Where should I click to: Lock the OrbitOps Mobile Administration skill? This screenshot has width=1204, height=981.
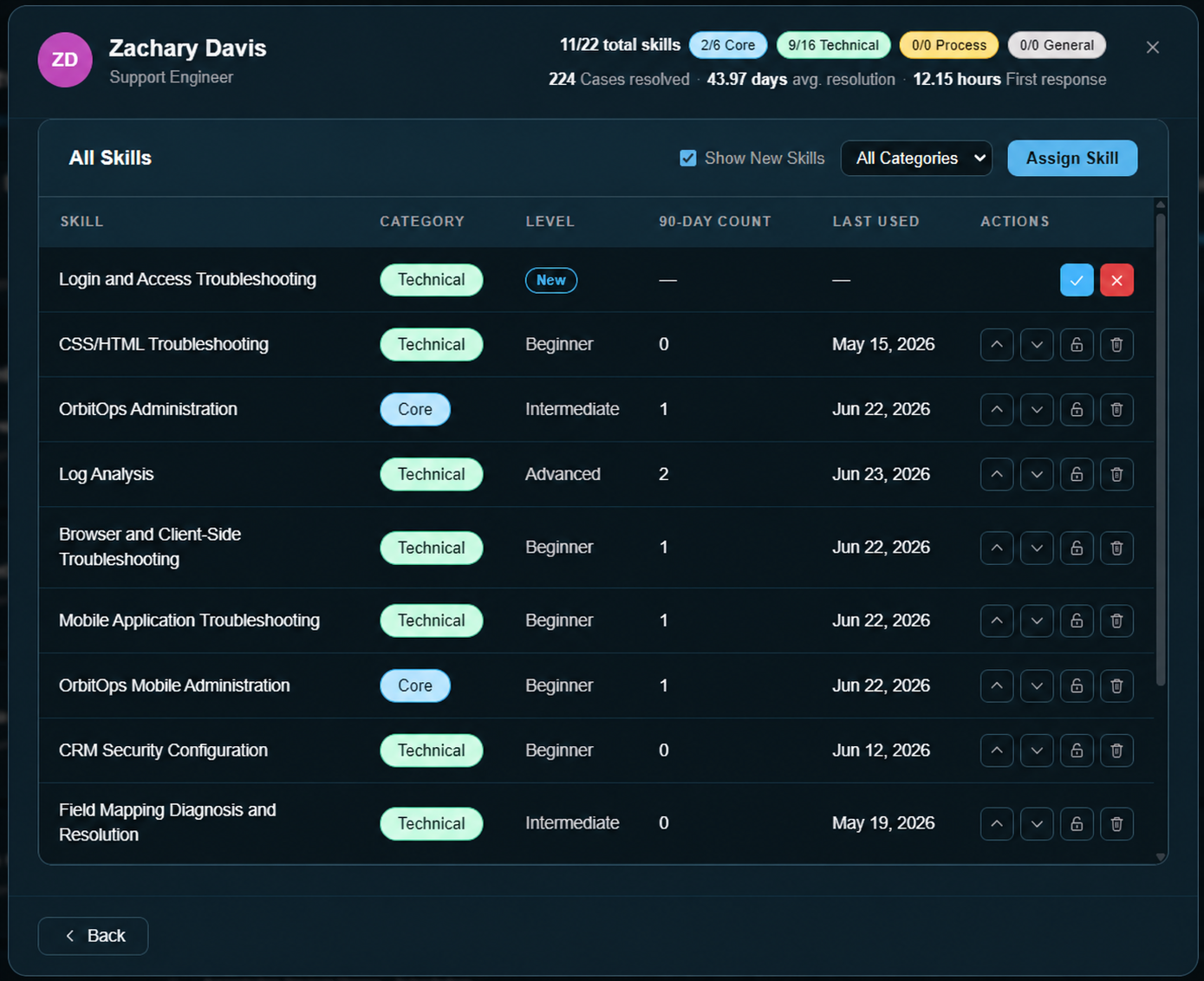point(1077,685)
